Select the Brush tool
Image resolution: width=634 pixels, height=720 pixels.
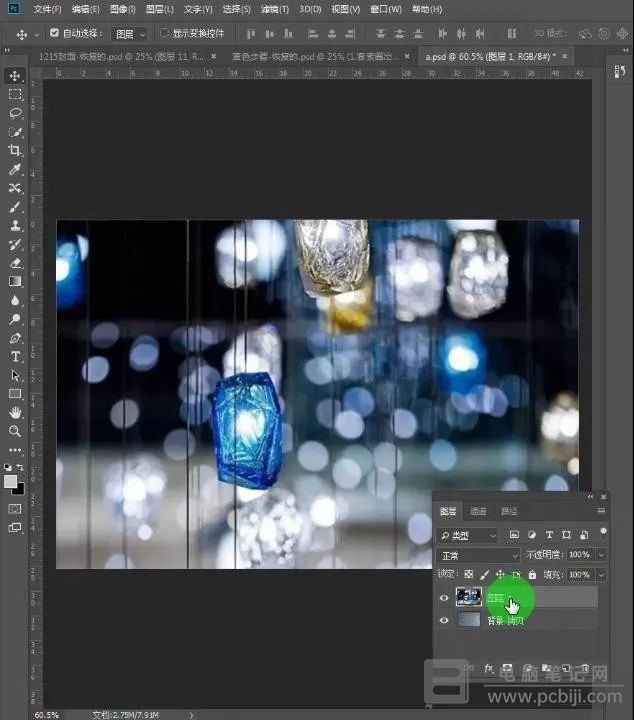[15, 207]
